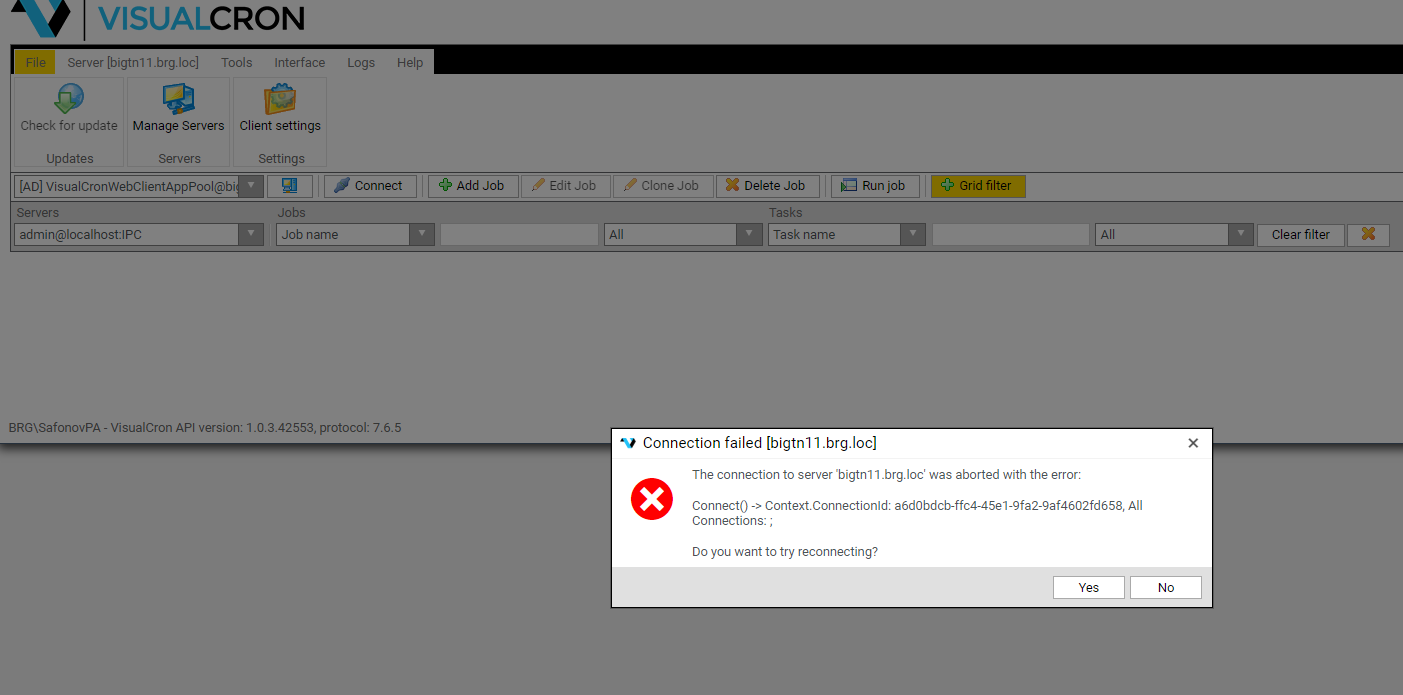Image resolution: width=1403 pixels, height=695 pixels.
Task: Click the Connect button
Action: coord(370,186)
